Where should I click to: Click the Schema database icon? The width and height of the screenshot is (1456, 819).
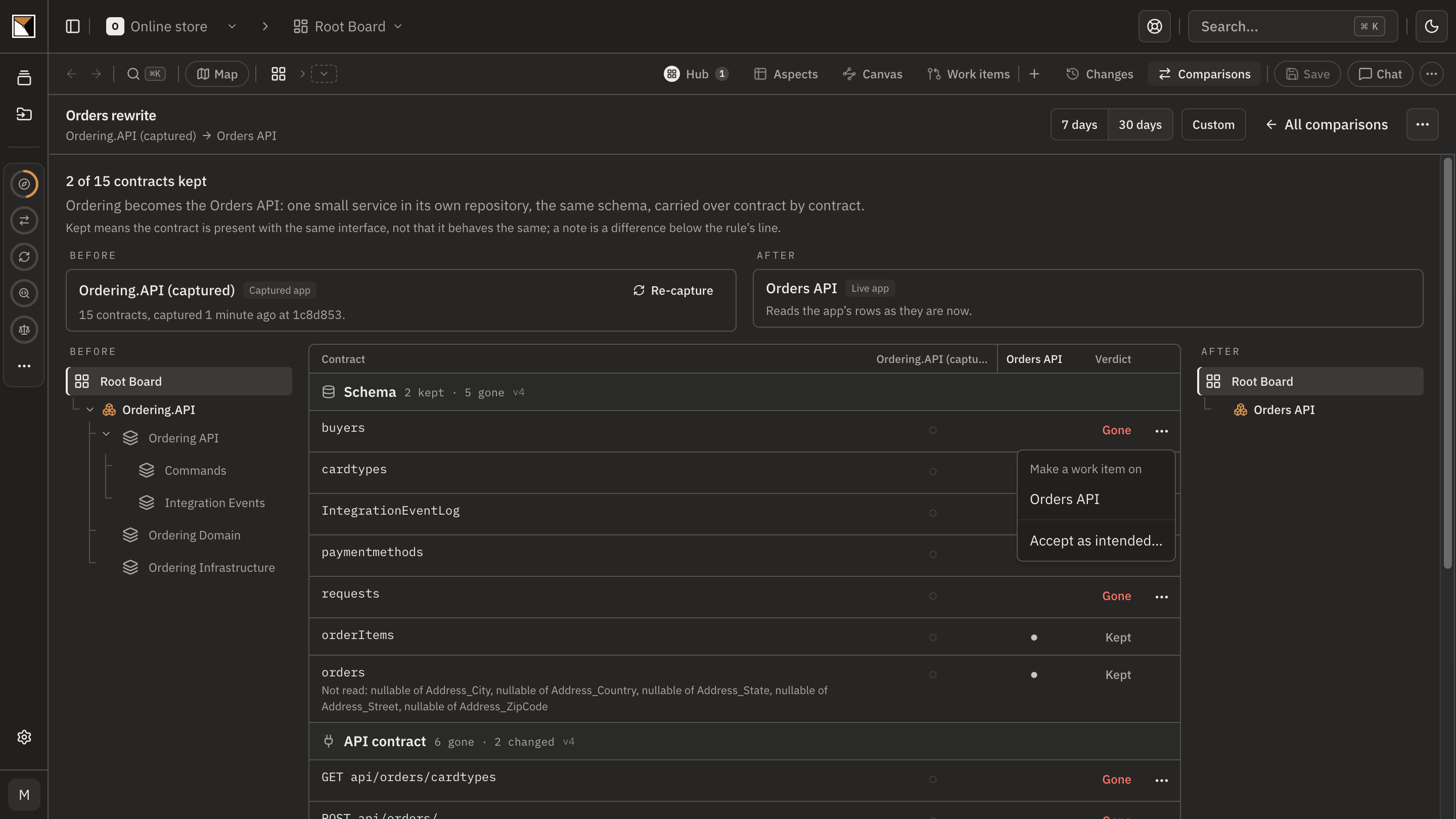(329, 392)
